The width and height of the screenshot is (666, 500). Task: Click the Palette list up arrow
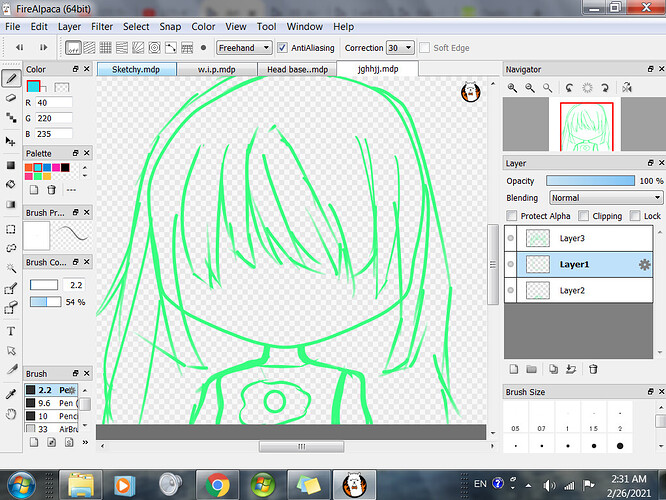(x=85, y=167)
